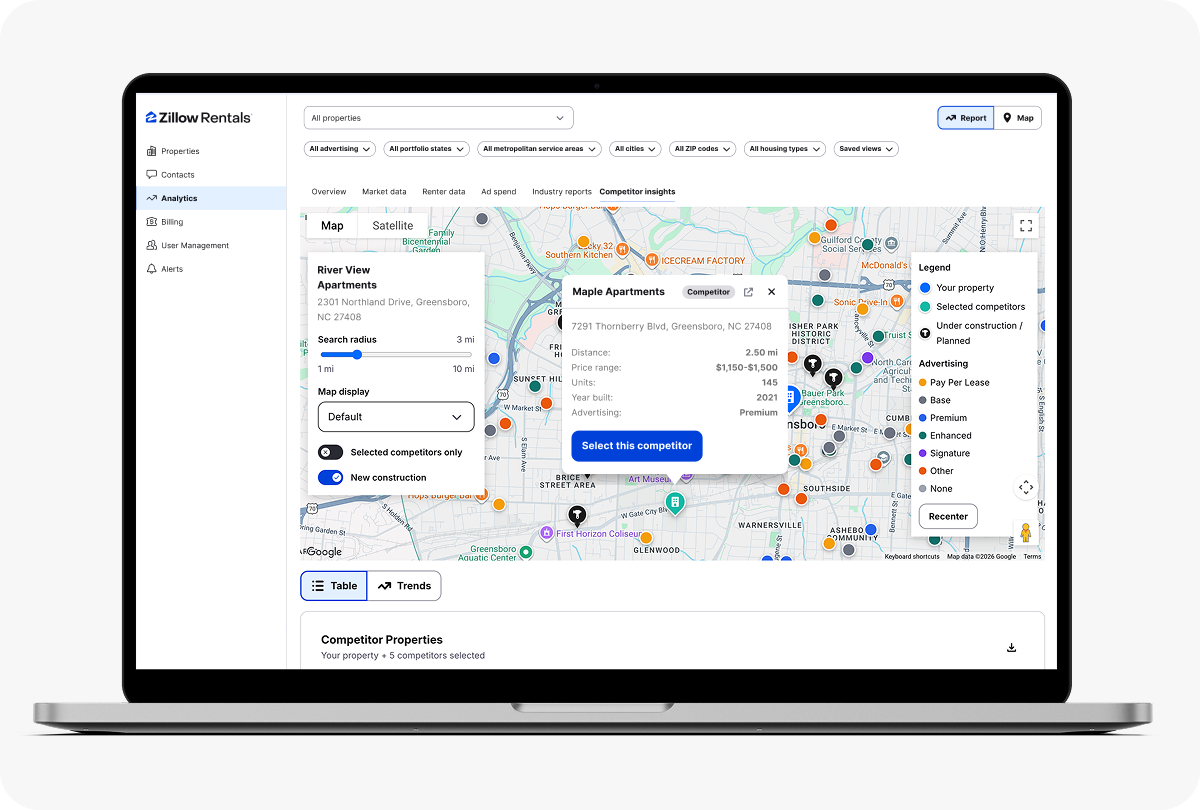
Task: Click the ICECREAM FACTORY restaurant marker
Action: tap(651, 260)
